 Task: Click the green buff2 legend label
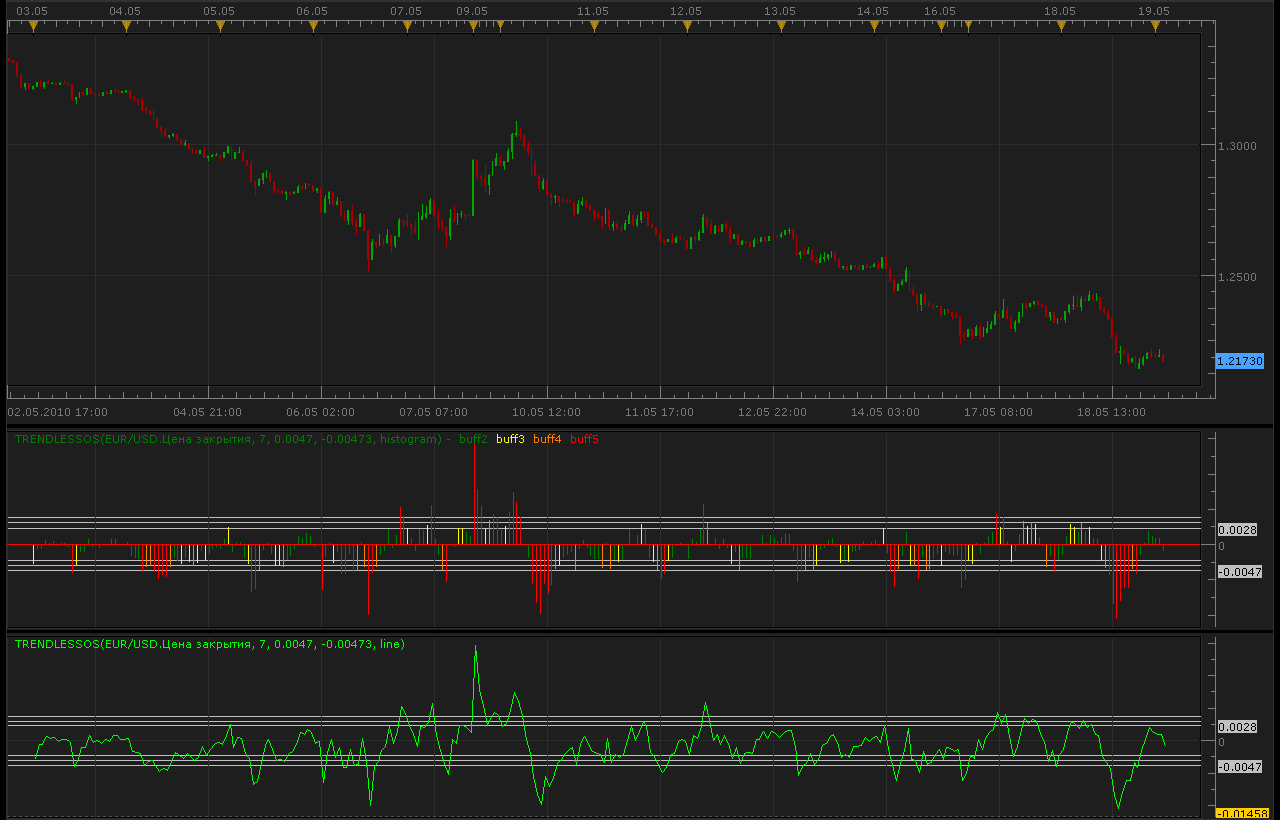[473, 439]
